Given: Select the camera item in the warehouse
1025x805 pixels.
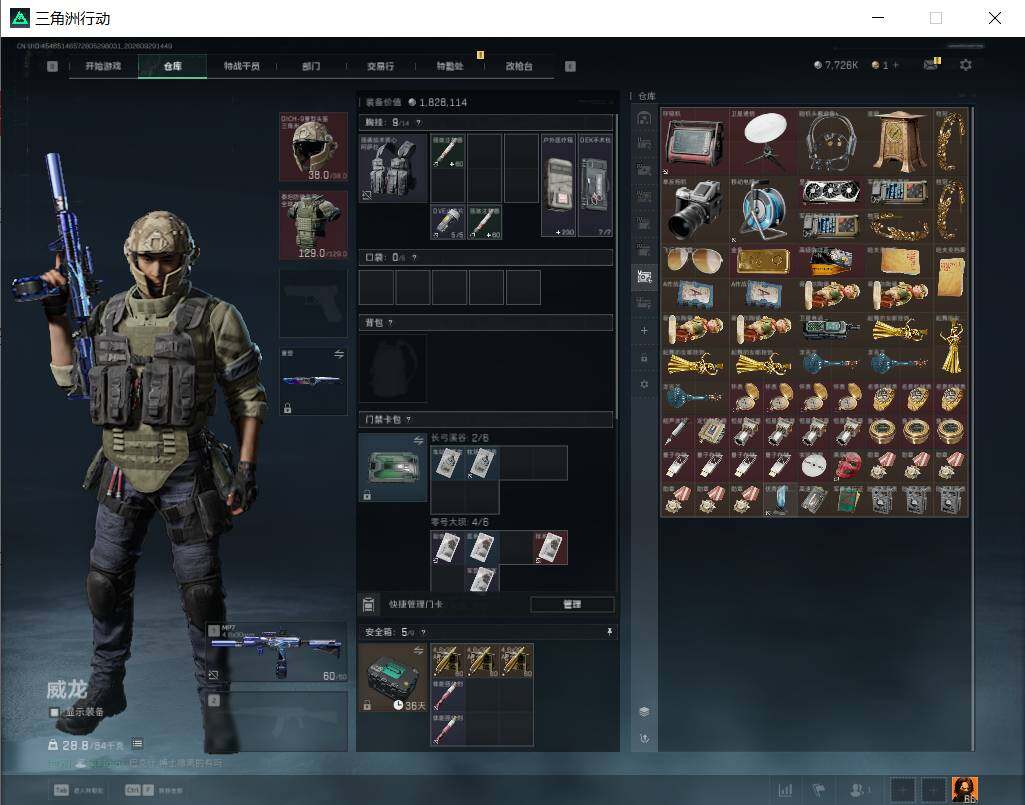Looking at the screenshot, I should coord(695,210).
